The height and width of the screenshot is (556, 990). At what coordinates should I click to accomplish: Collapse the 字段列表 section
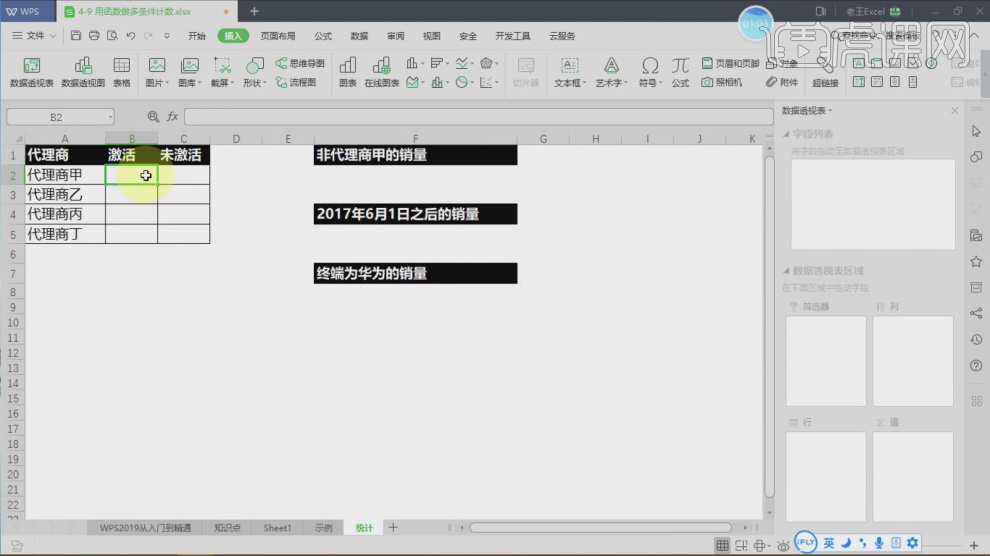pos(786,134)
